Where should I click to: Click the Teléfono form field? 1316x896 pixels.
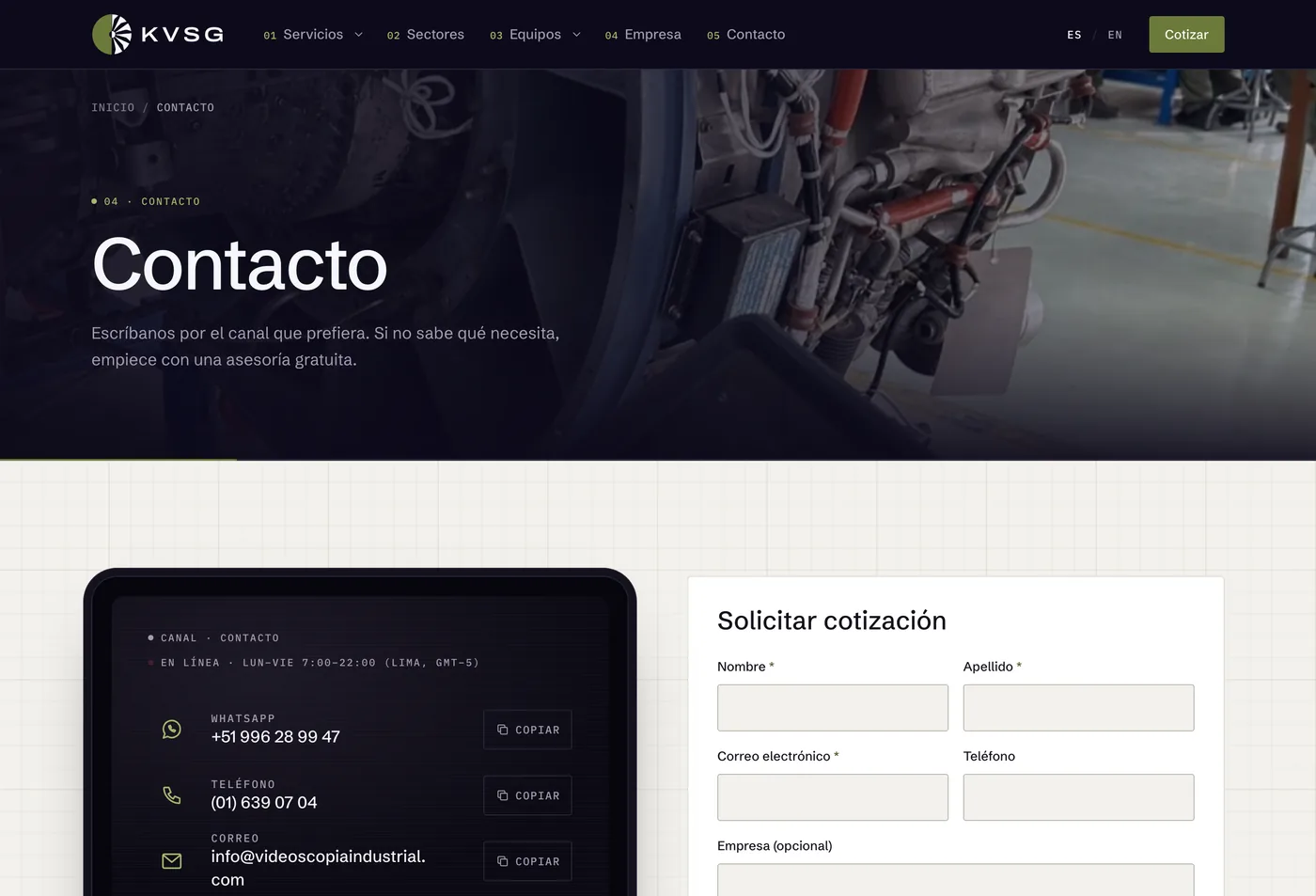1078,797
